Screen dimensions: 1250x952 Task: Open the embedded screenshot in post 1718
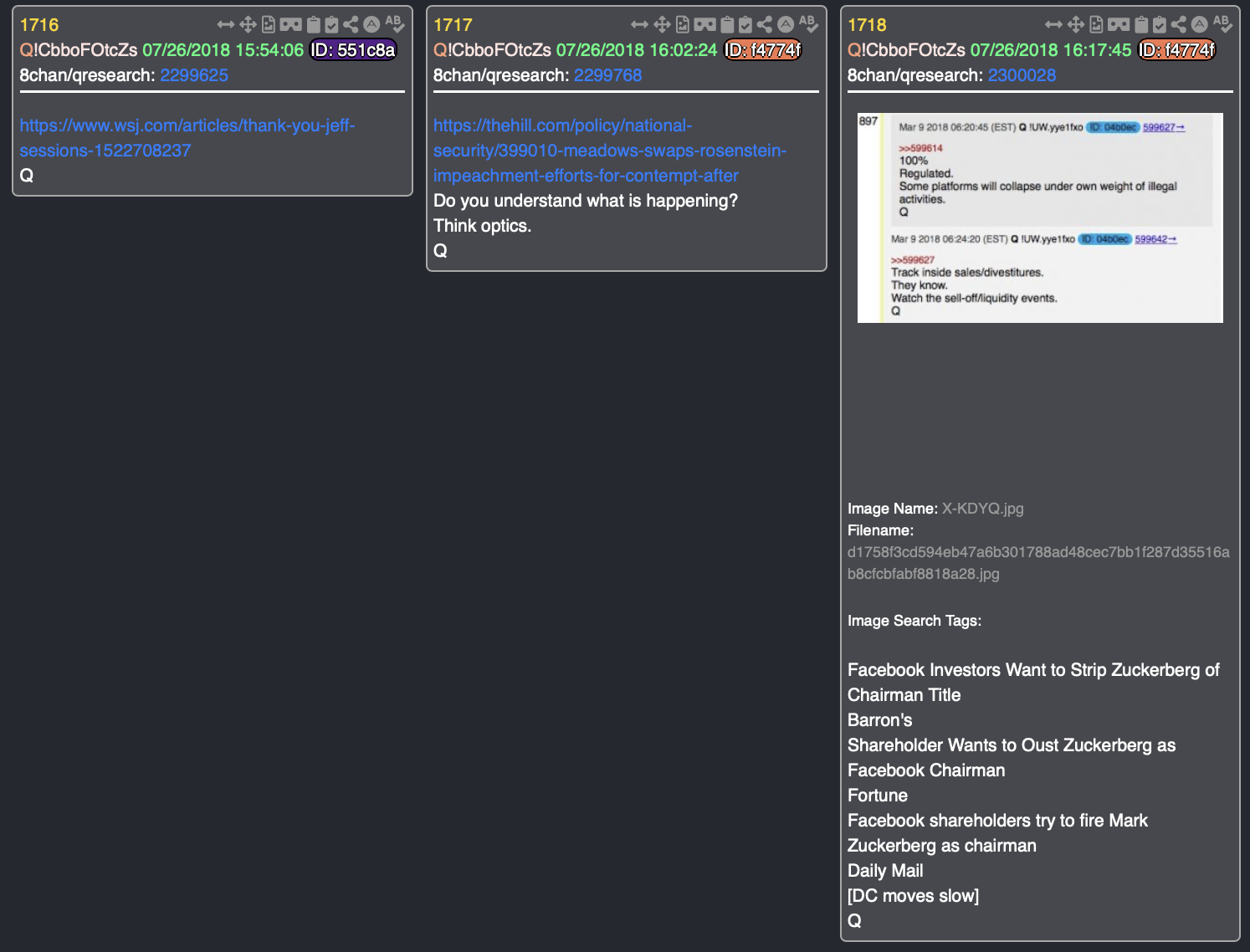click(1040, 218)
